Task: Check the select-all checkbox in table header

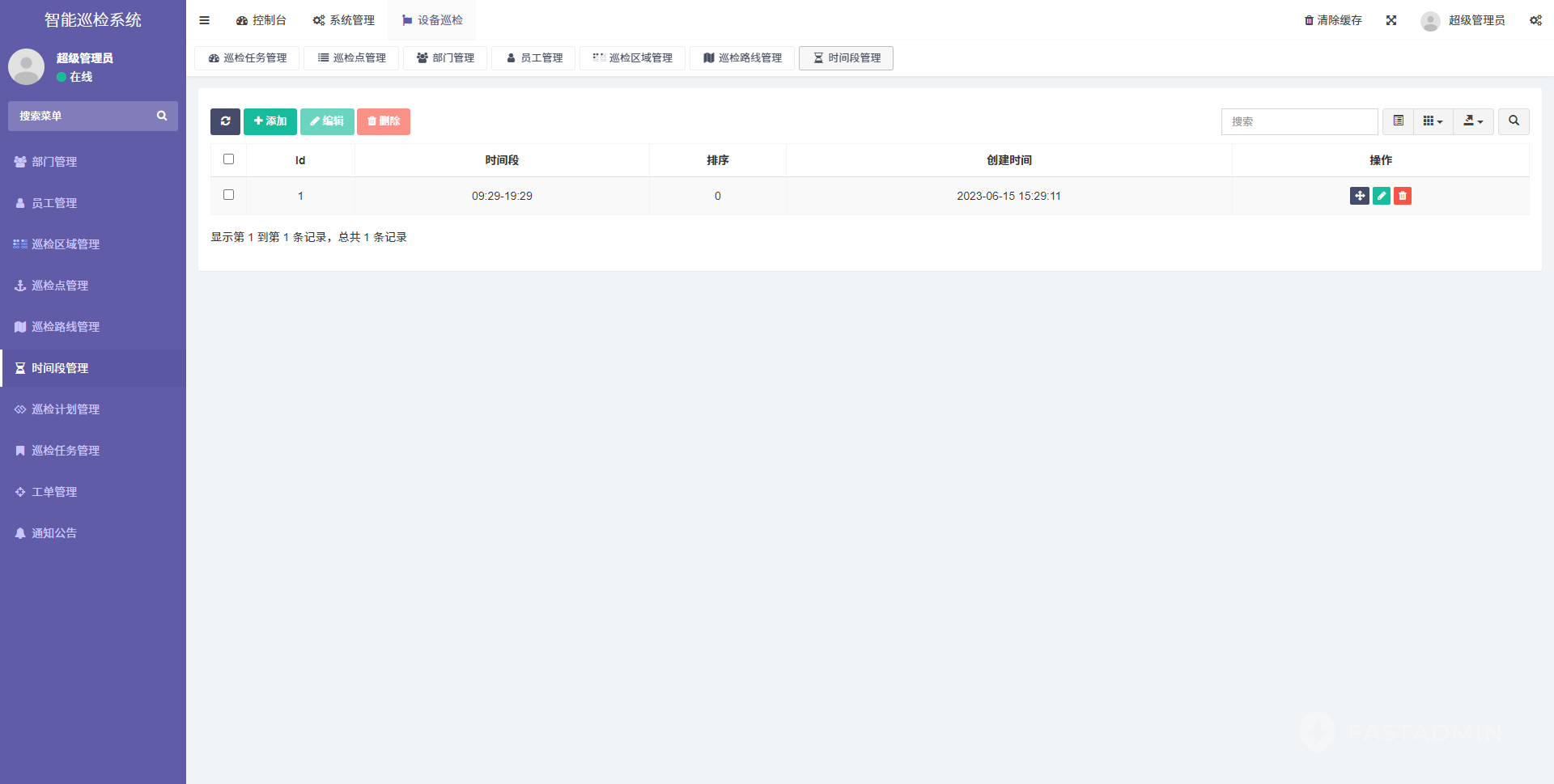Action: (228, 159)
